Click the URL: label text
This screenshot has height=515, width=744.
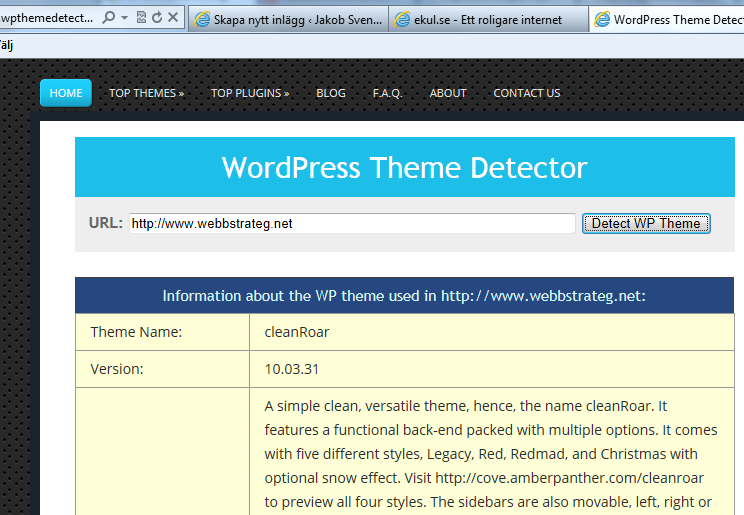(106, 223)
